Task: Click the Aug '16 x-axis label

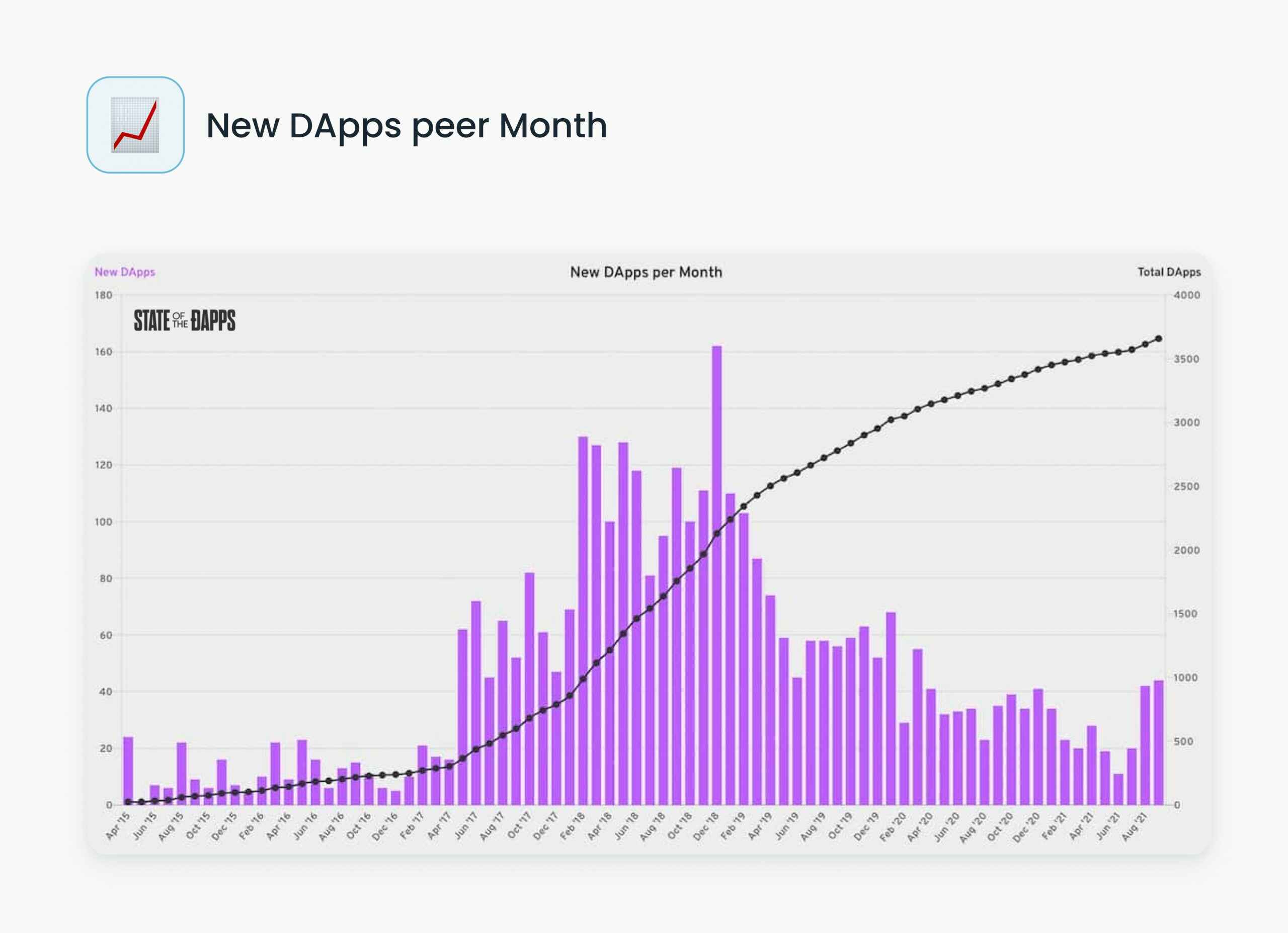Action: (332, 826)
